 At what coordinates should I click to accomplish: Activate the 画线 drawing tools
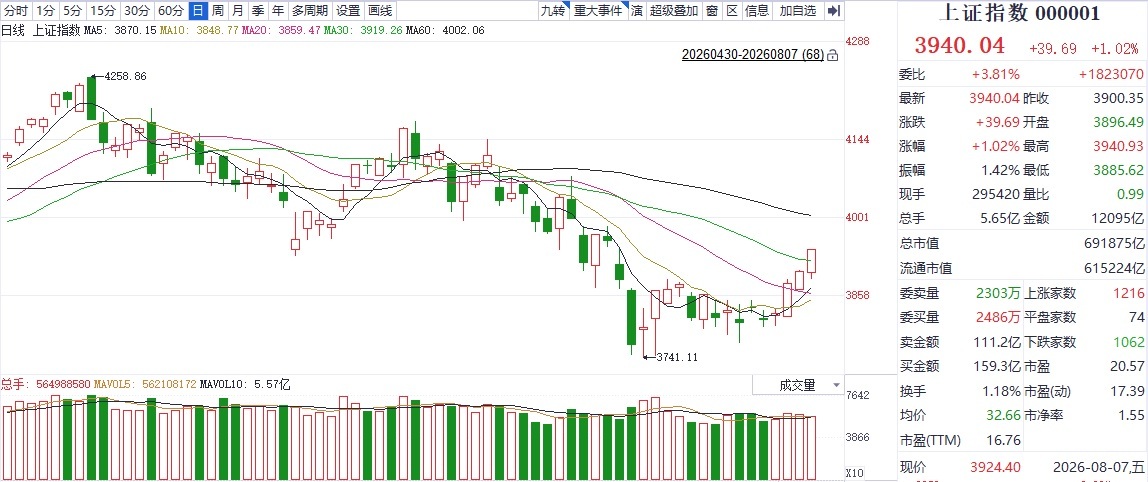pyautogui.click(x=380, y=10)
